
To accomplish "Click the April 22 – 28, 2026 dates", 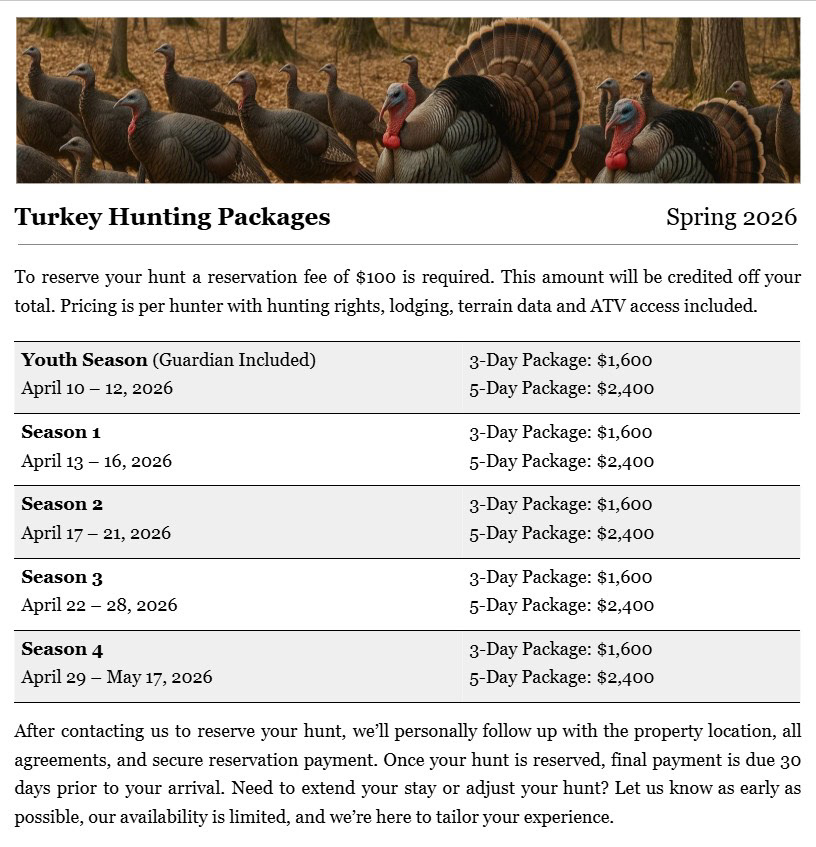I will coord(99,605).
